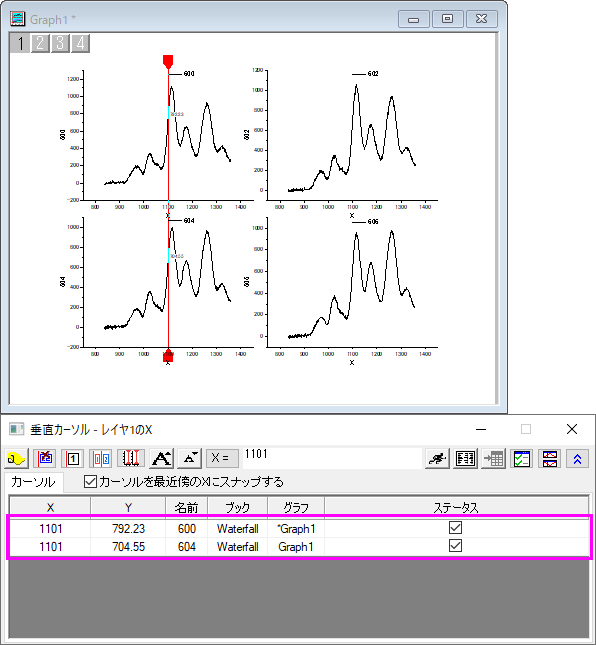Click the ステータス column header

[456, 508]
